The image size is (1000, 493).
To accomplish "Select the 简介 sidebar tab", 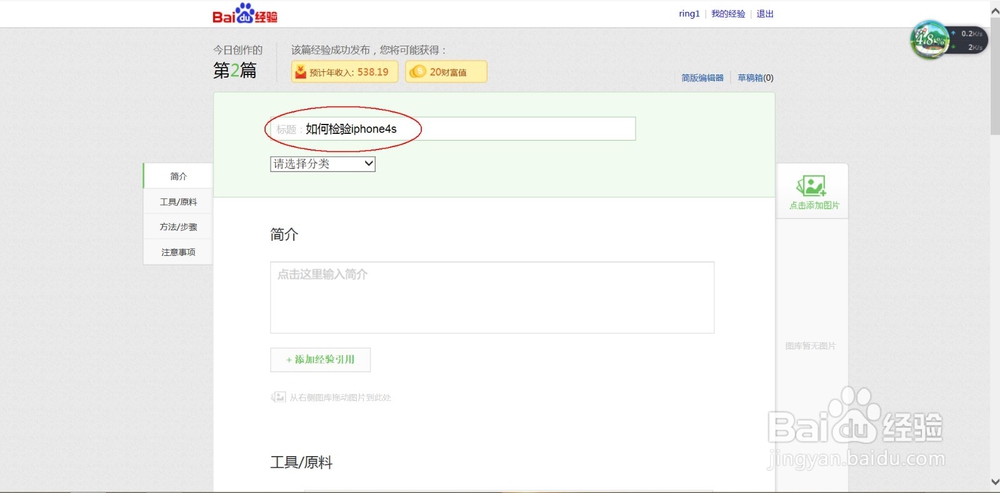I will click(179, 176).
